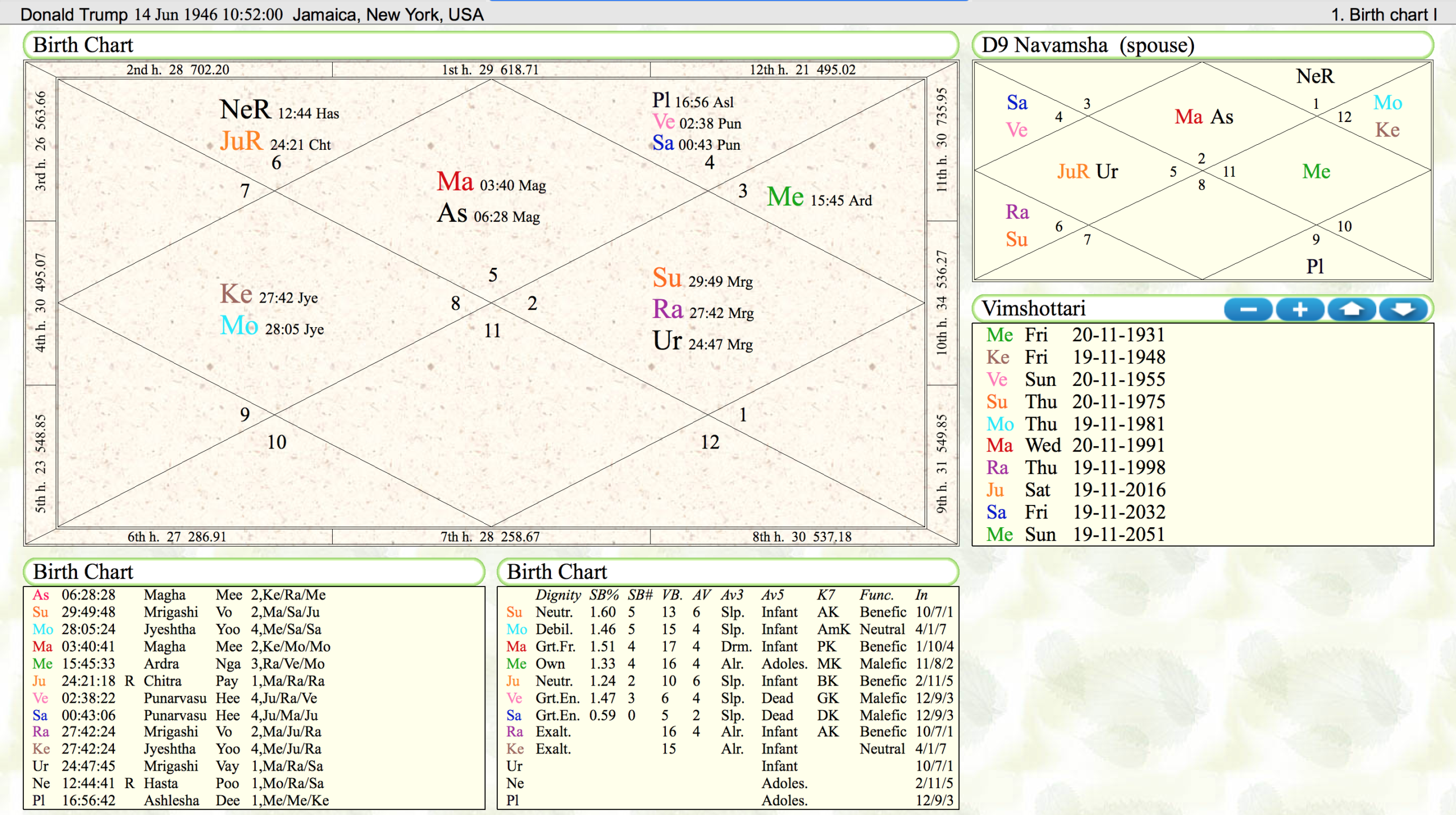Click the Ma planet in the birth chart
The height and width of the screenshot is (815, 1456).
(455, 182)
